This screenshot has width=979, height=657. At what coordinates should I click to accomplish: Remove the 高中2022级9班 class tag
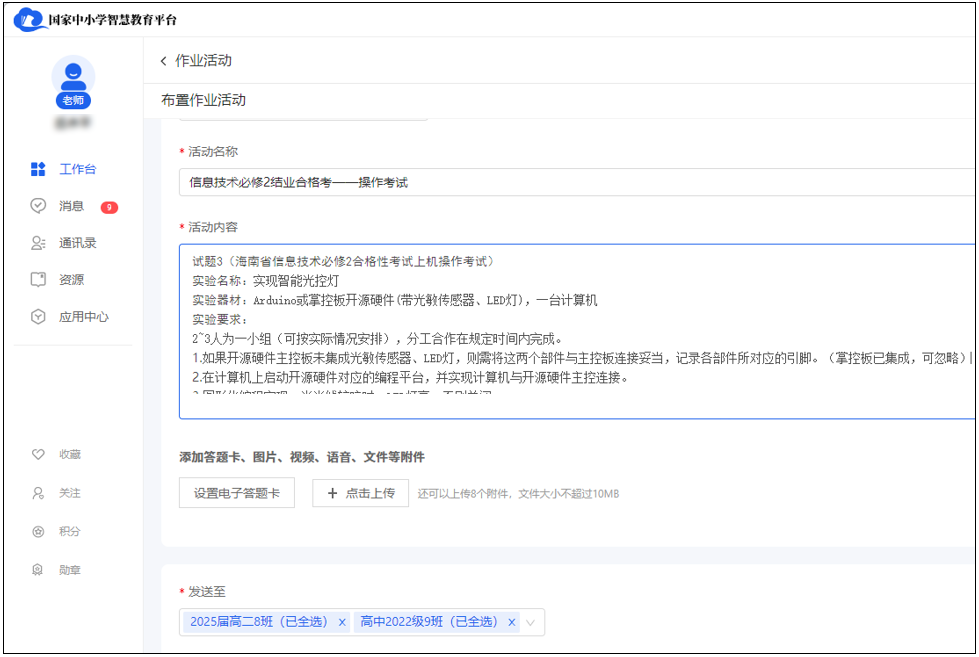tap(511, 622)
